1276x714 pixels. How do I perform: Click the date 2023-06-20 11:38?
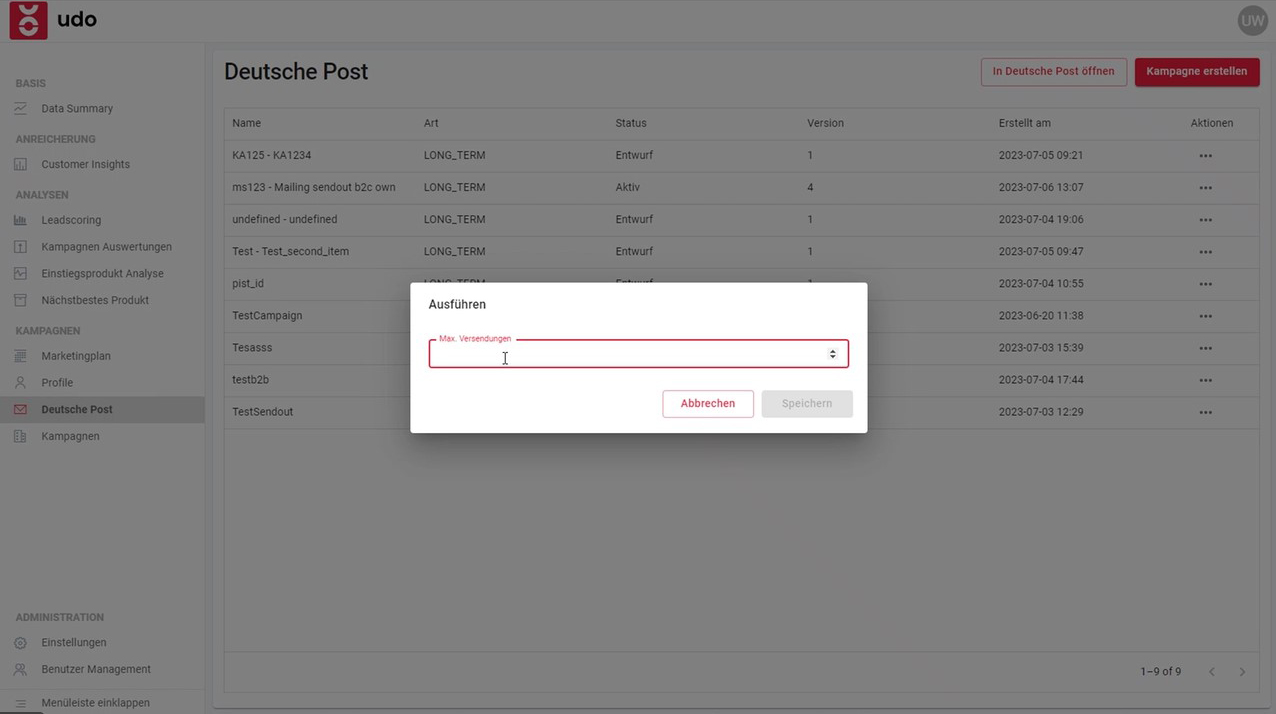1041,315
